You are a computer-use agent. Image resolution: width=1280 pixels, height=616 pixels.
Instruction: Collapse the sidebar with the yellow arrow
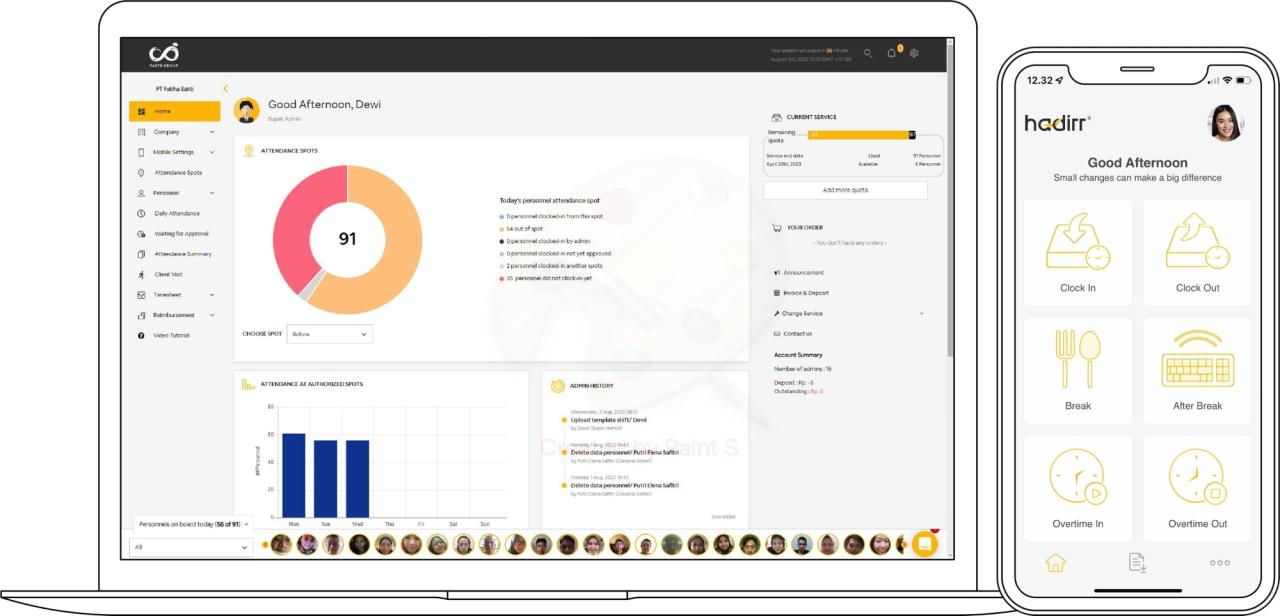(225, 89)
